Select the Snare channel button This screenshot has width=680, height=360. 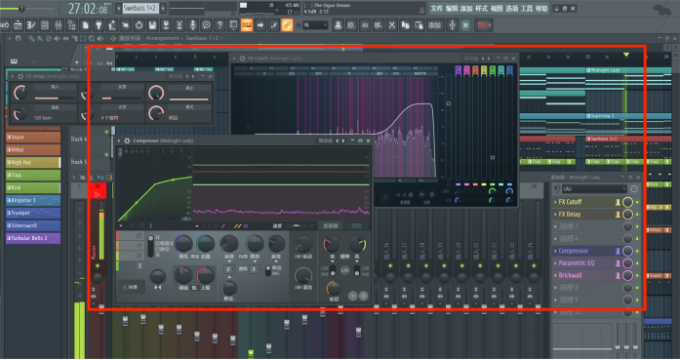point(33,137)
